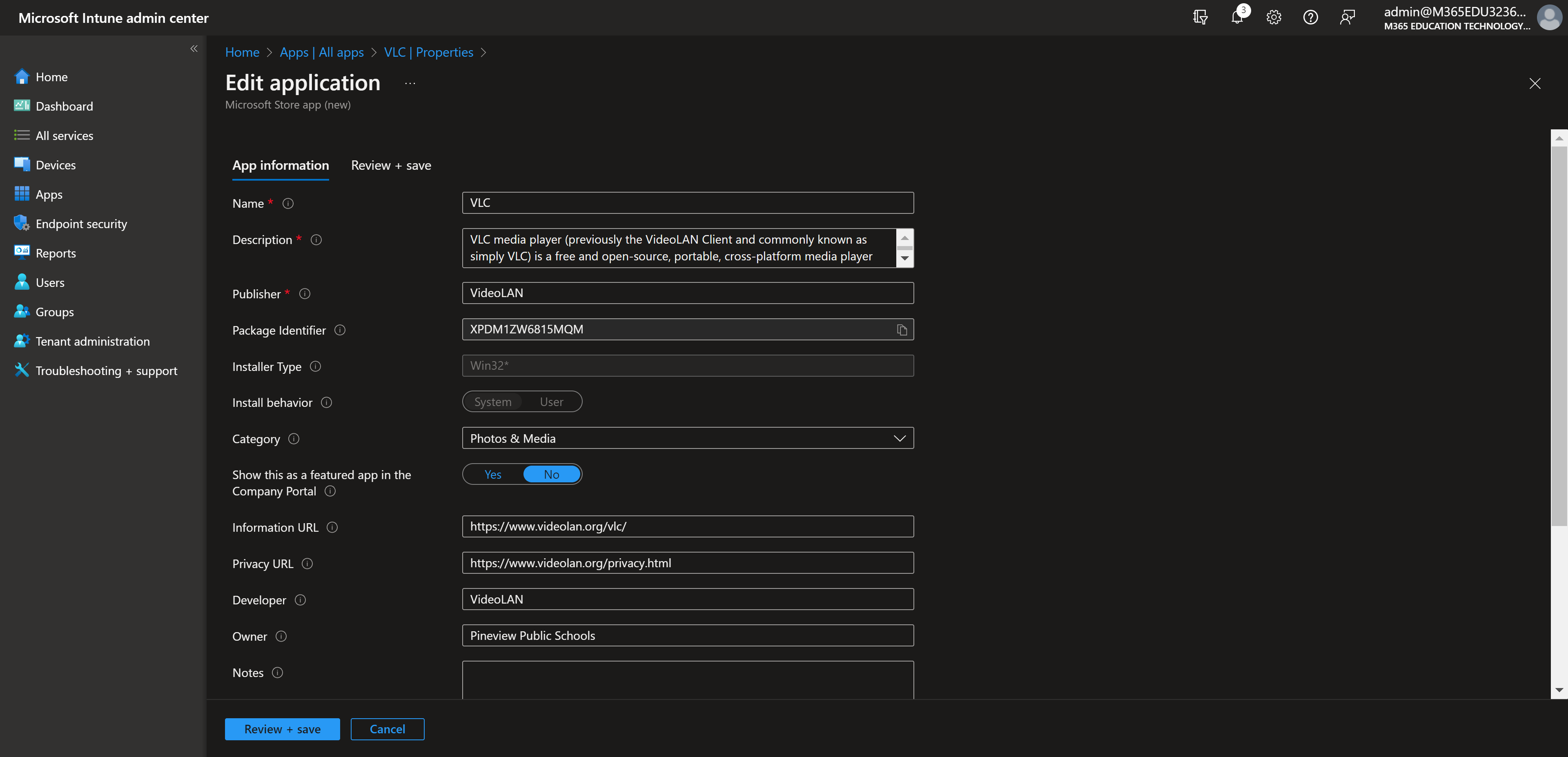Click inside the Description text area
1568x757 pixels.
pos(679,248)
